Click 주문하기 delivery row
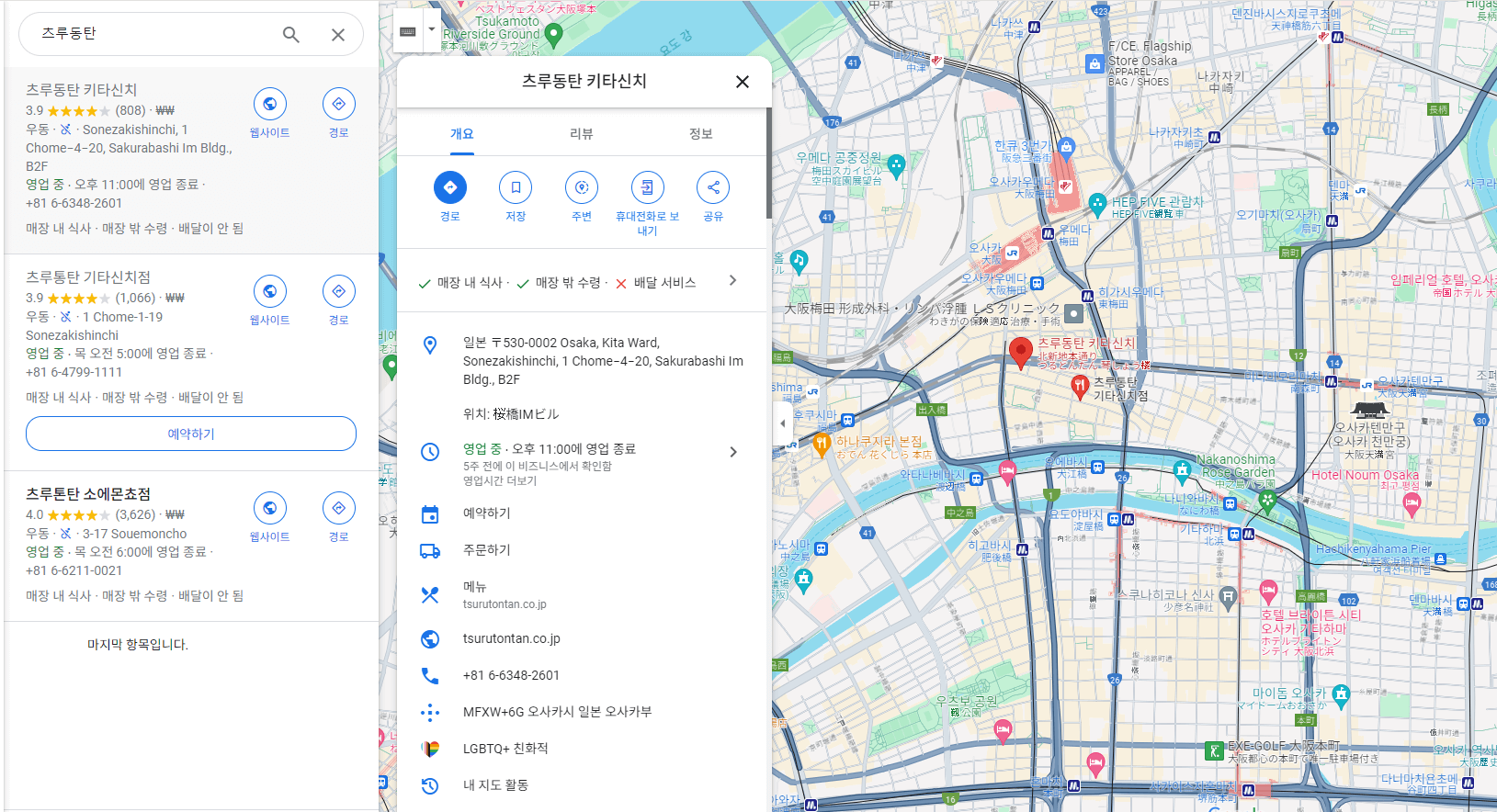 582,550
